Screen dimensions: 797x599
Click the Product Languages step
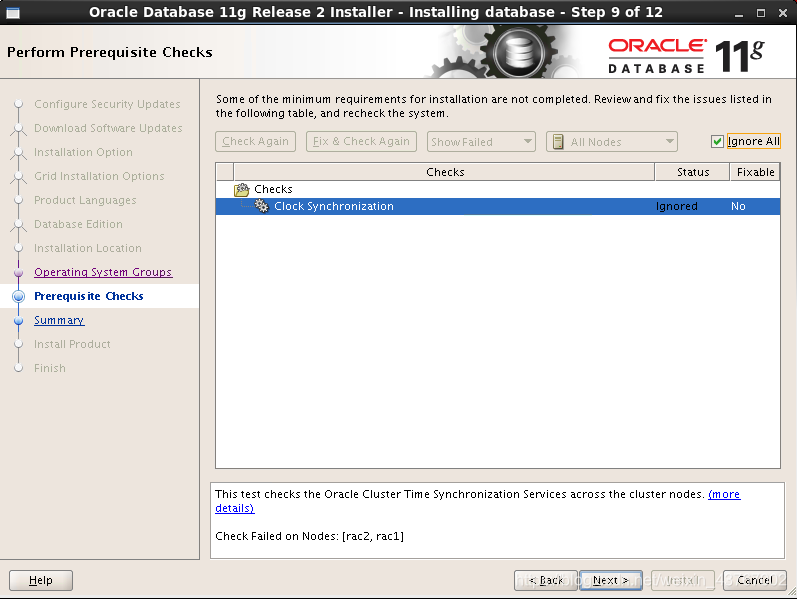(85, 200)
